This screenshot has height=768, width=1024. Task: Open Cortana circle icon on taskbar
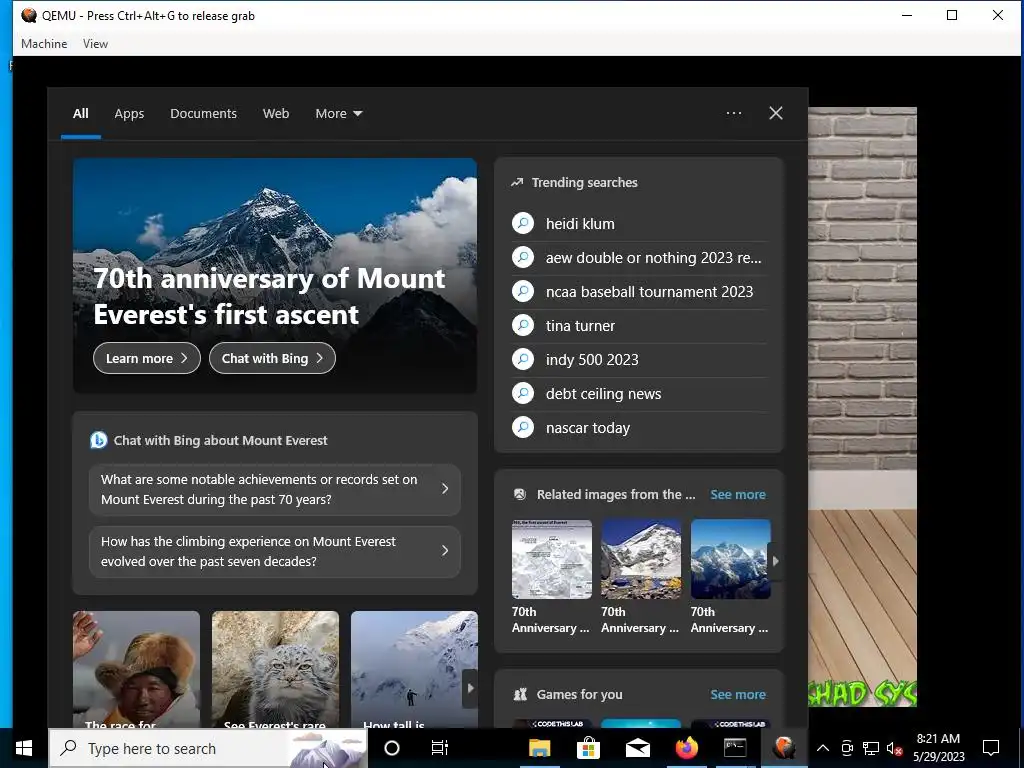tap(392, 748)
